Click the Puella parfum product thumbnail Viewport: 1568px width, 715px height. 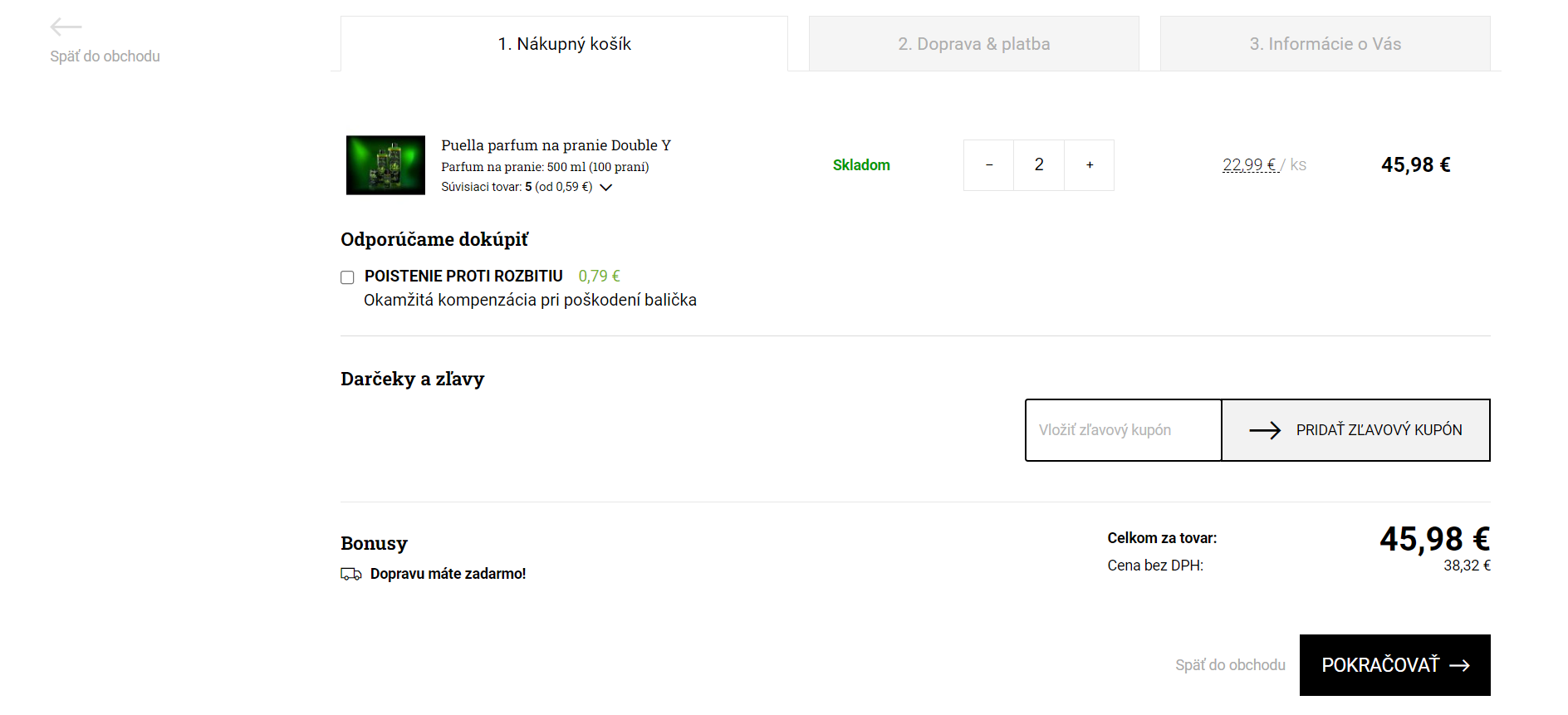pos(385,165)
